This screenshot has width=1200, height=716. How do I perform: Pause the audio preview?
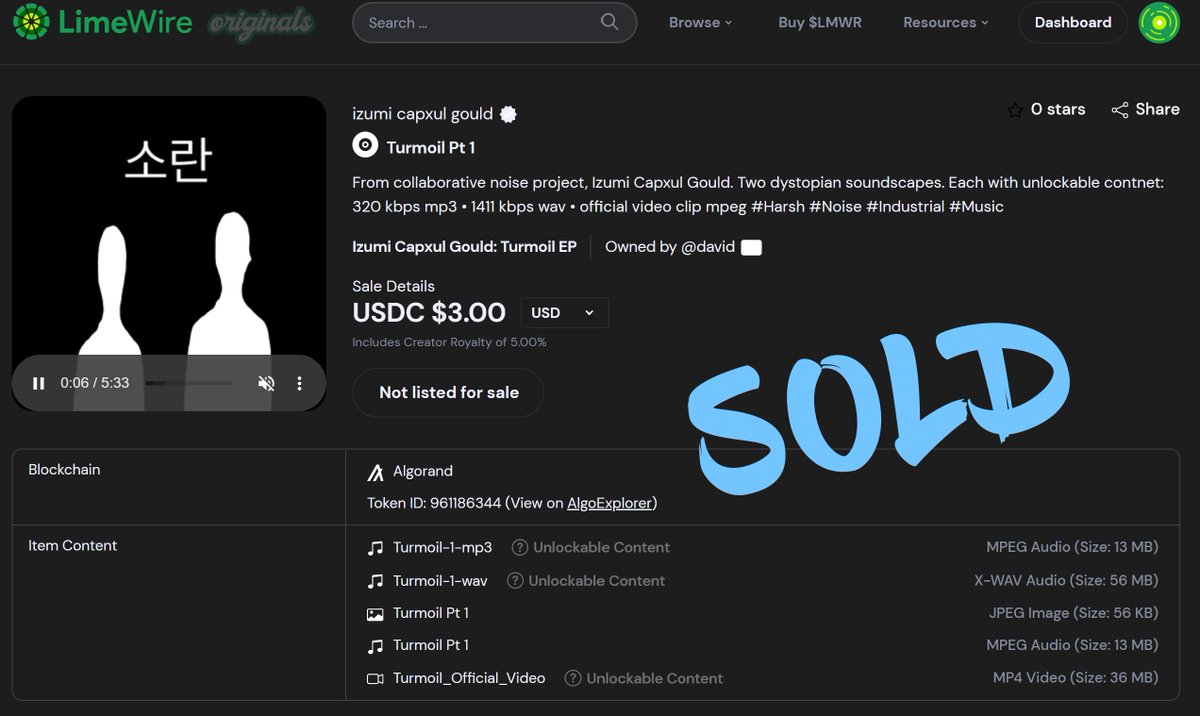(38, 383)
